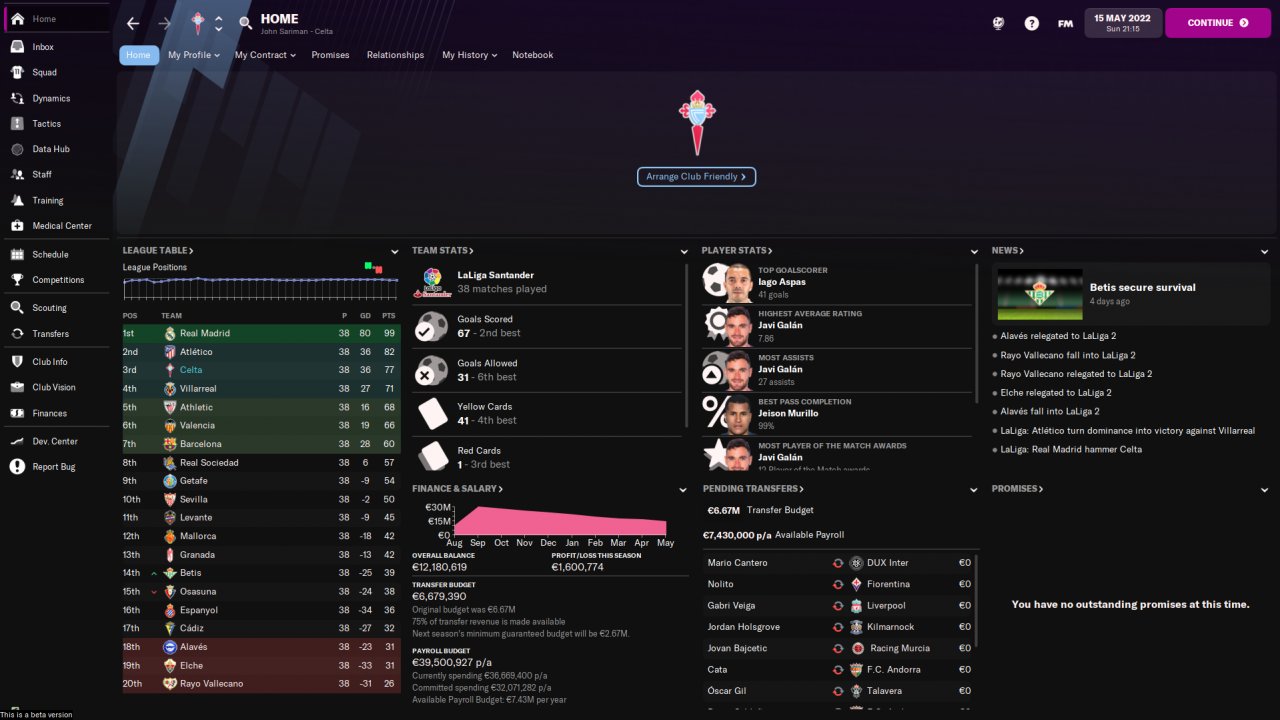Viewport: 1280px width, 720px height.
Task: Click the up/down chevrons beside the club crest
Action: 219,23
